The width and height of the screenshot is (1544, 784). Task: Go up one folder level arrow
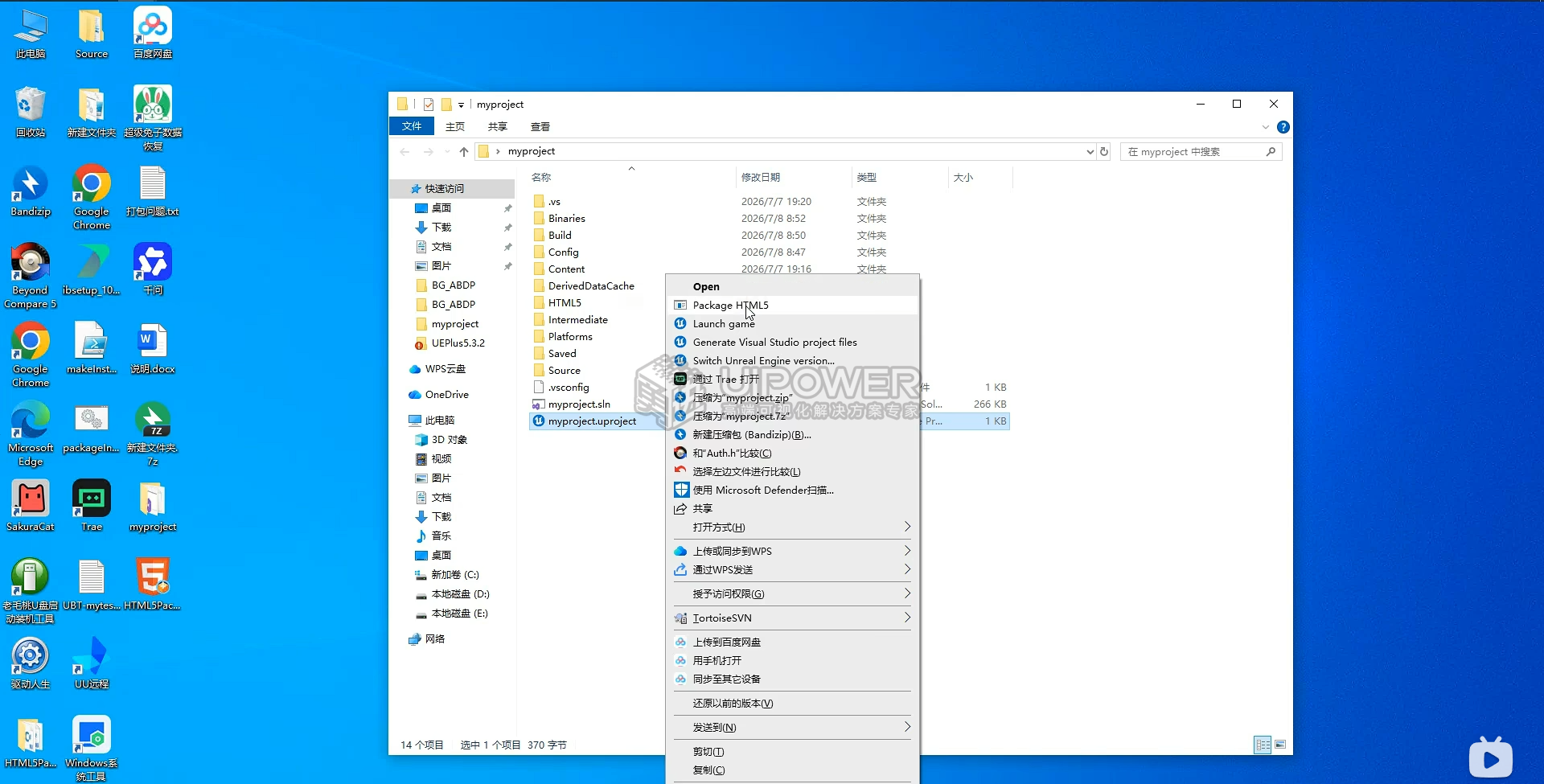(x=463, y=151)
